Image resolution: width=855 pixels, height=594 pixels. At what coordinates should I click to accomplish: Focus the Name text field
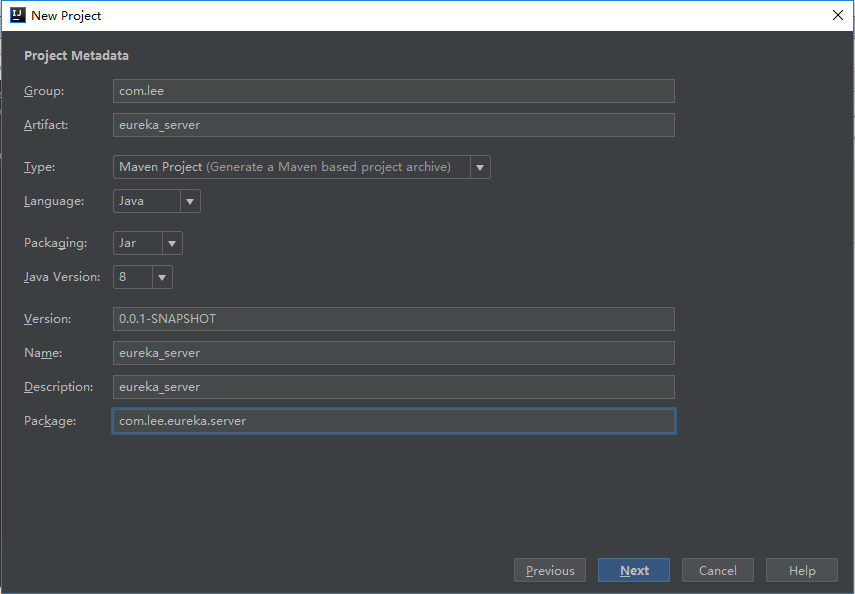coord(394,353)
